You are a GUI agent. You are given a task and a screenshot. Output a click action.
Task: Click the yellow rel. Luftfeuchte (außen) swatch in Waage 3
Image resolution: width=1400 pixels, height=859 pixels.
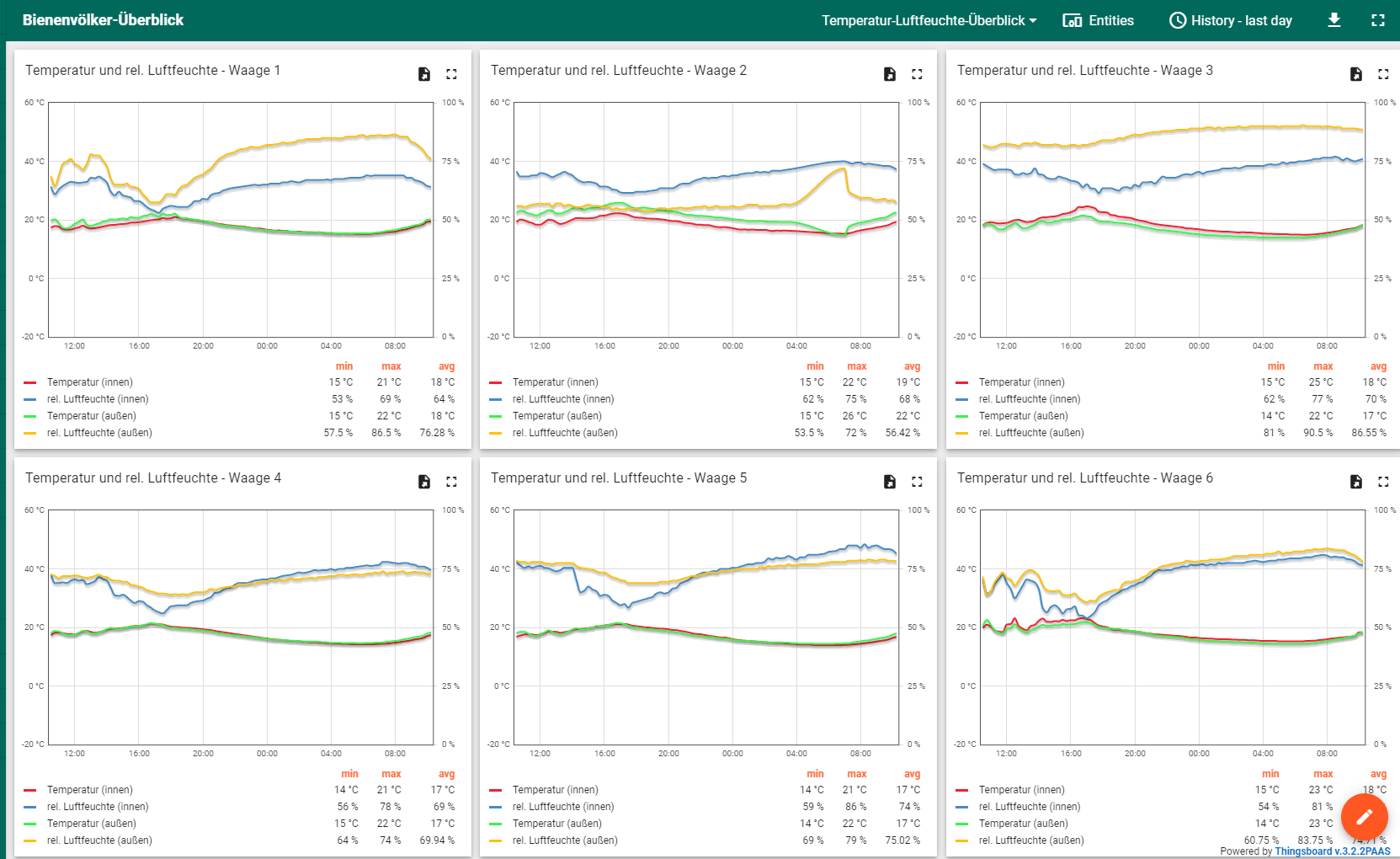962,433
